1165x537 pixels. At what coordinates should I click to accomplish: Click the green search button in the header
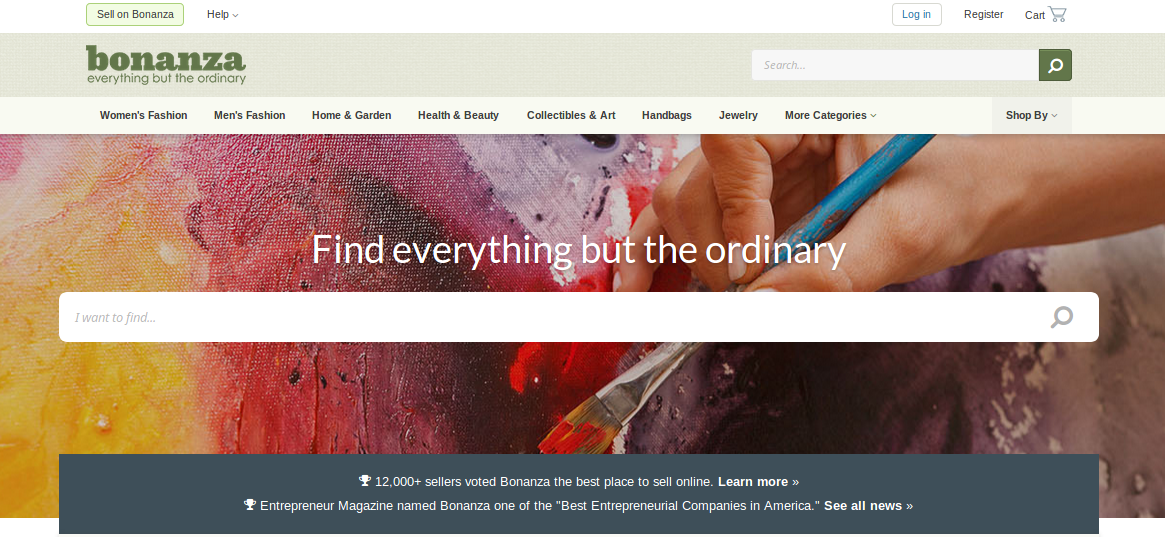[x=1055, y=65]
